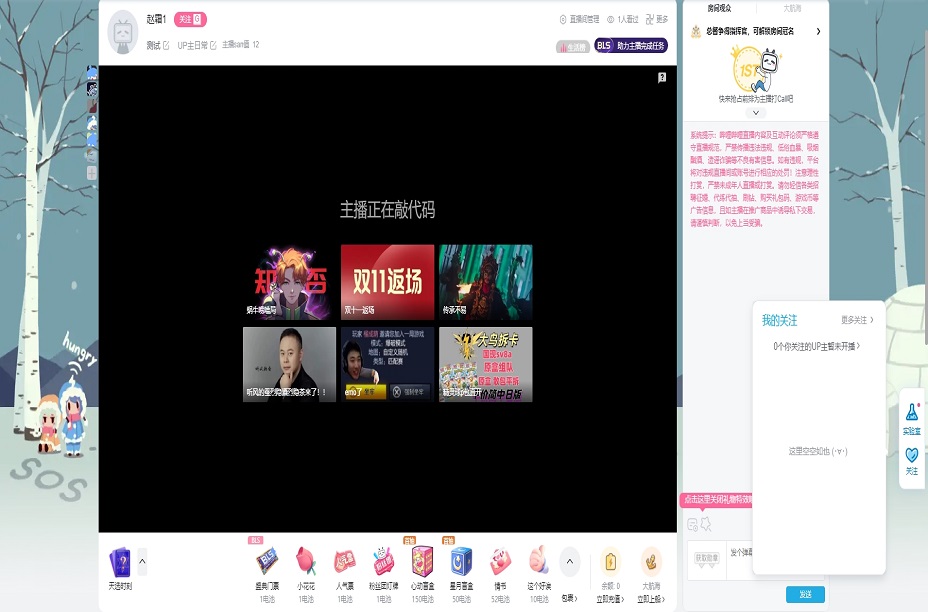Open the 天选时刻 lottery card icon
This screenshot has height=612, width=928.
[120, 562]
